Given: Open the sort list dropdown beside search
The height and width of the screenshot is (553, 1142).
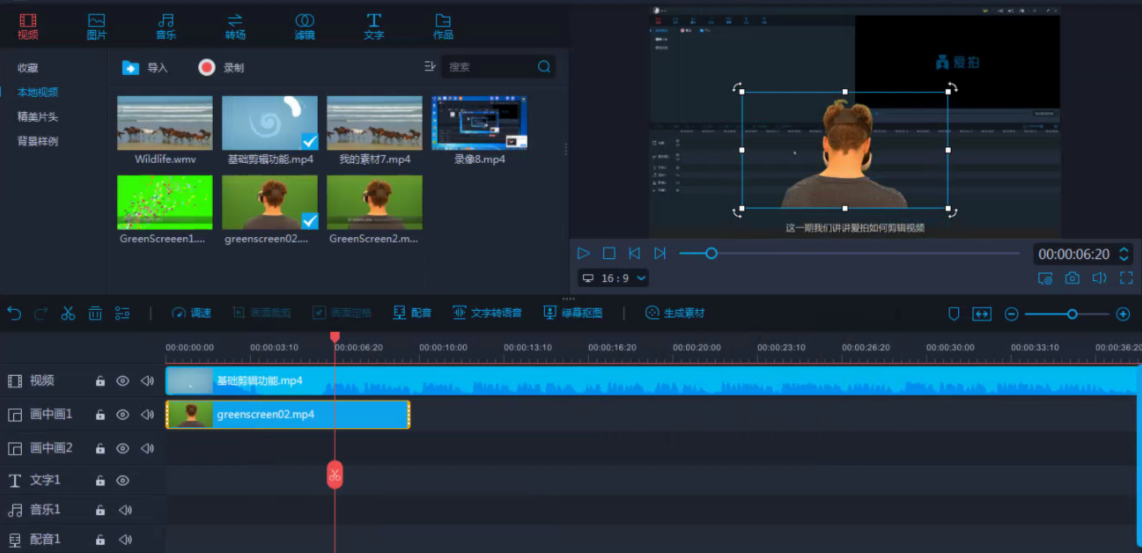Looking at the screenshot, I should pos(430,67).
